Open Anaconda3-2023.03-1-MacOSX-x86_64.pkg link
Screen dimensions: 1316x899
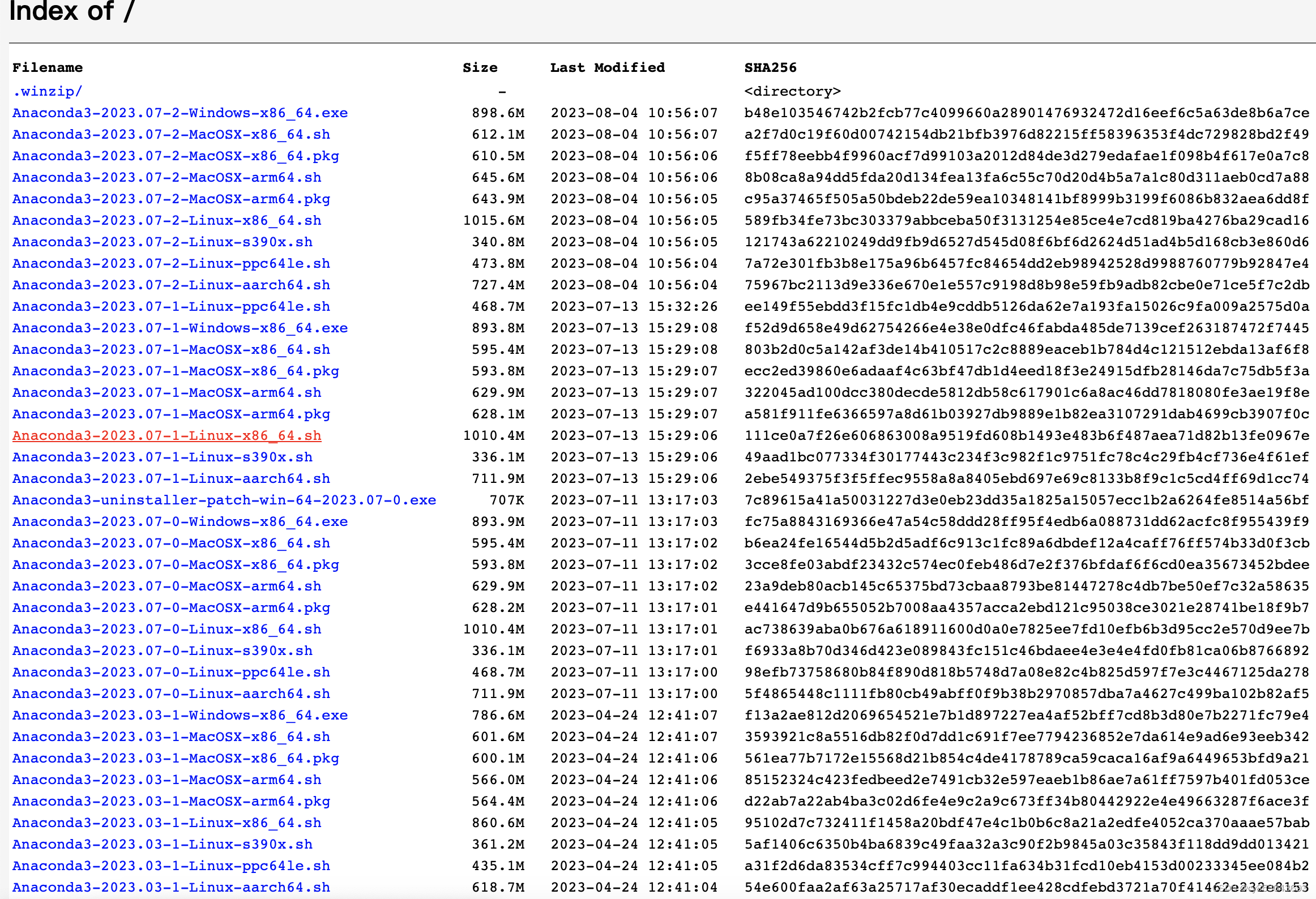coord(176,758)
